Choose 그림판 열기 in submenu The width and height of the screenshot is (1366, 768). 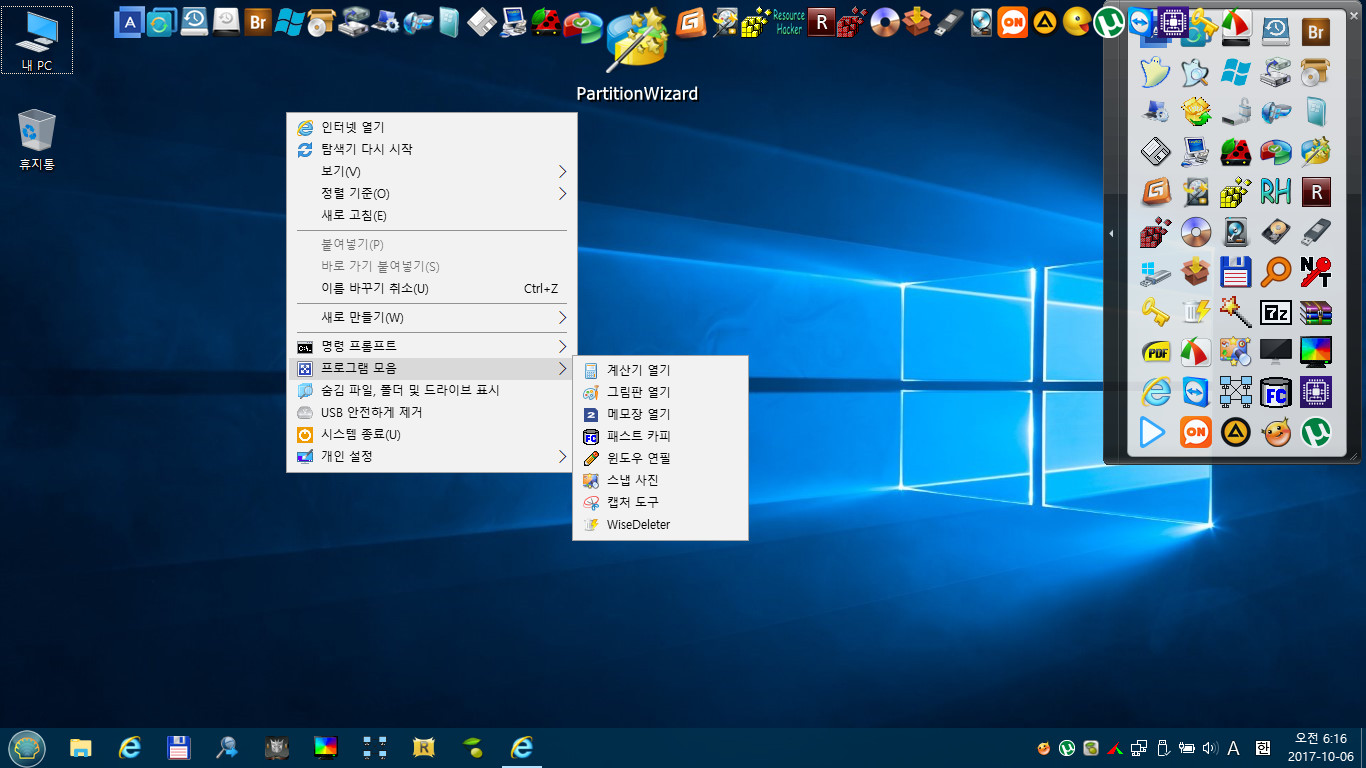660,392
